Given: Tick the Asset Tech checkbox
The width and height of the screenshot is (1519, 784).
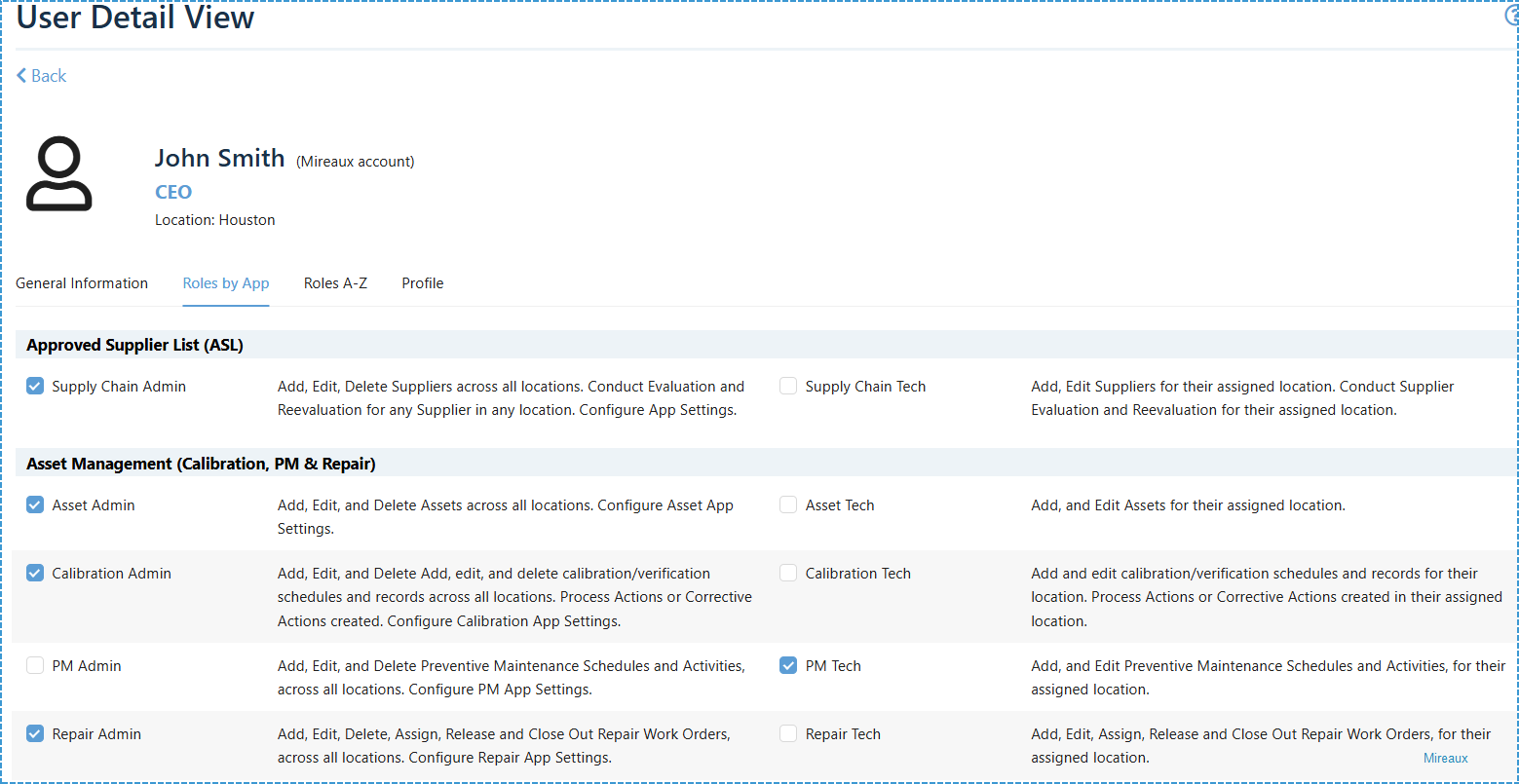Looking at the screenshot, I should [x=788, y=505].
